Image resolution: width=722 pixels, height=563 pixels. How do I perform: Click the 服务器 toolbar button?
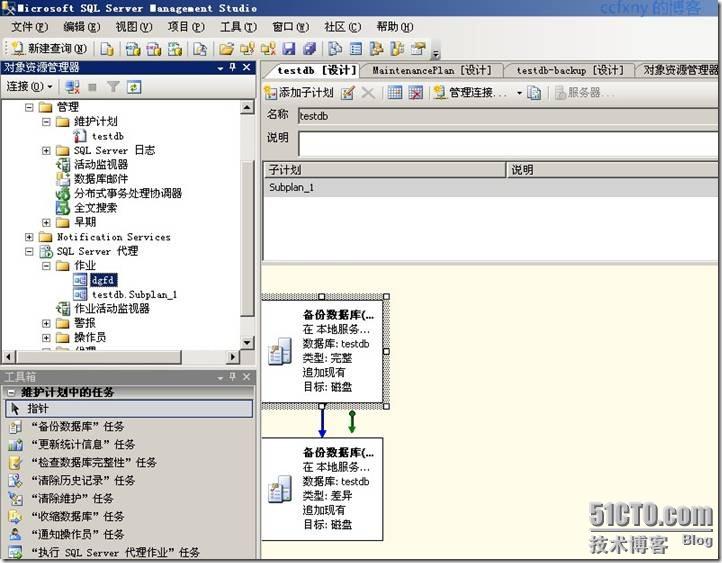[584, 93]
